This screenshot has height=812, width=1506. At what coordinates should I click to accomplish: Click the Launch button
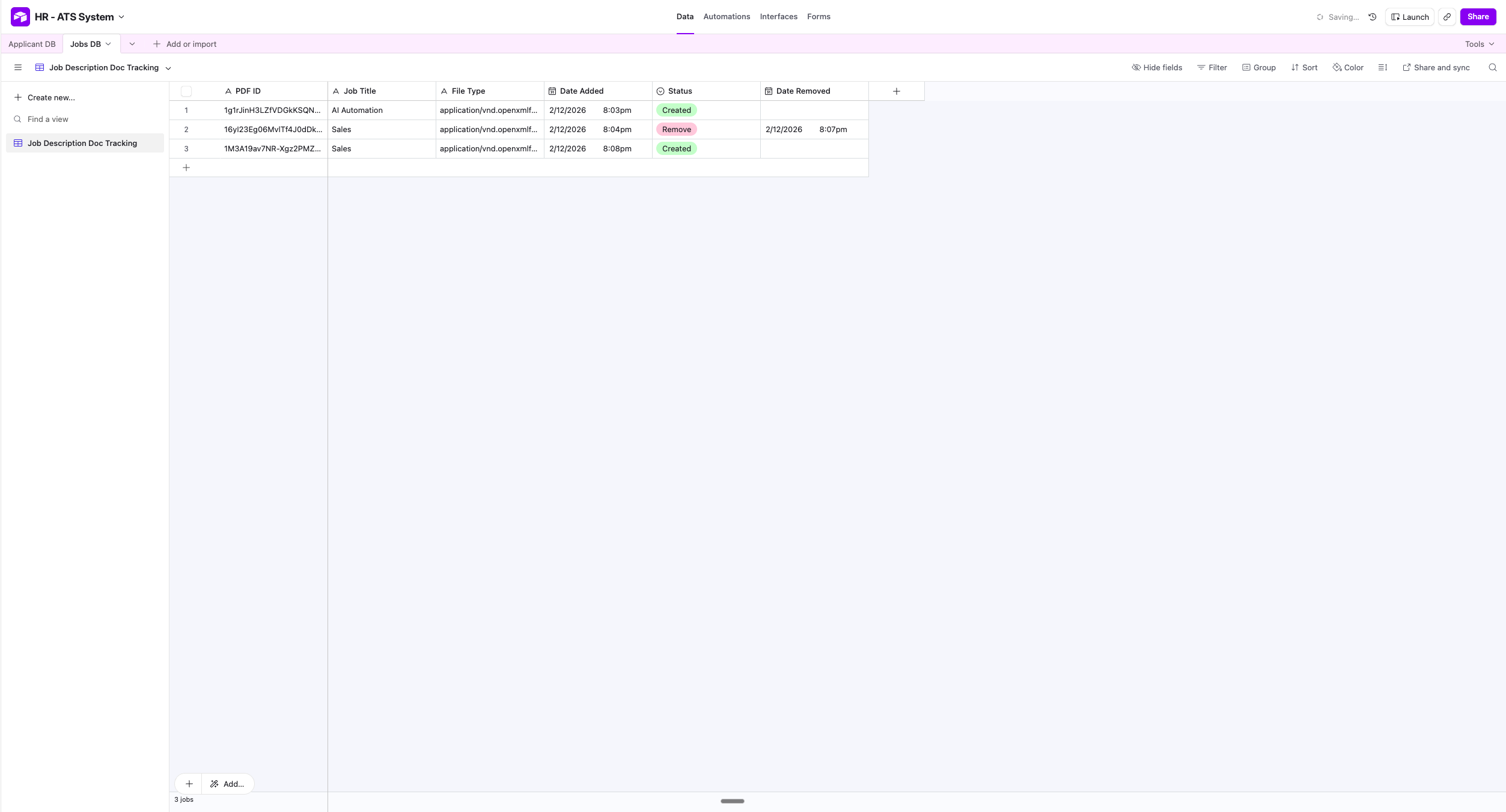[1410, 17]
